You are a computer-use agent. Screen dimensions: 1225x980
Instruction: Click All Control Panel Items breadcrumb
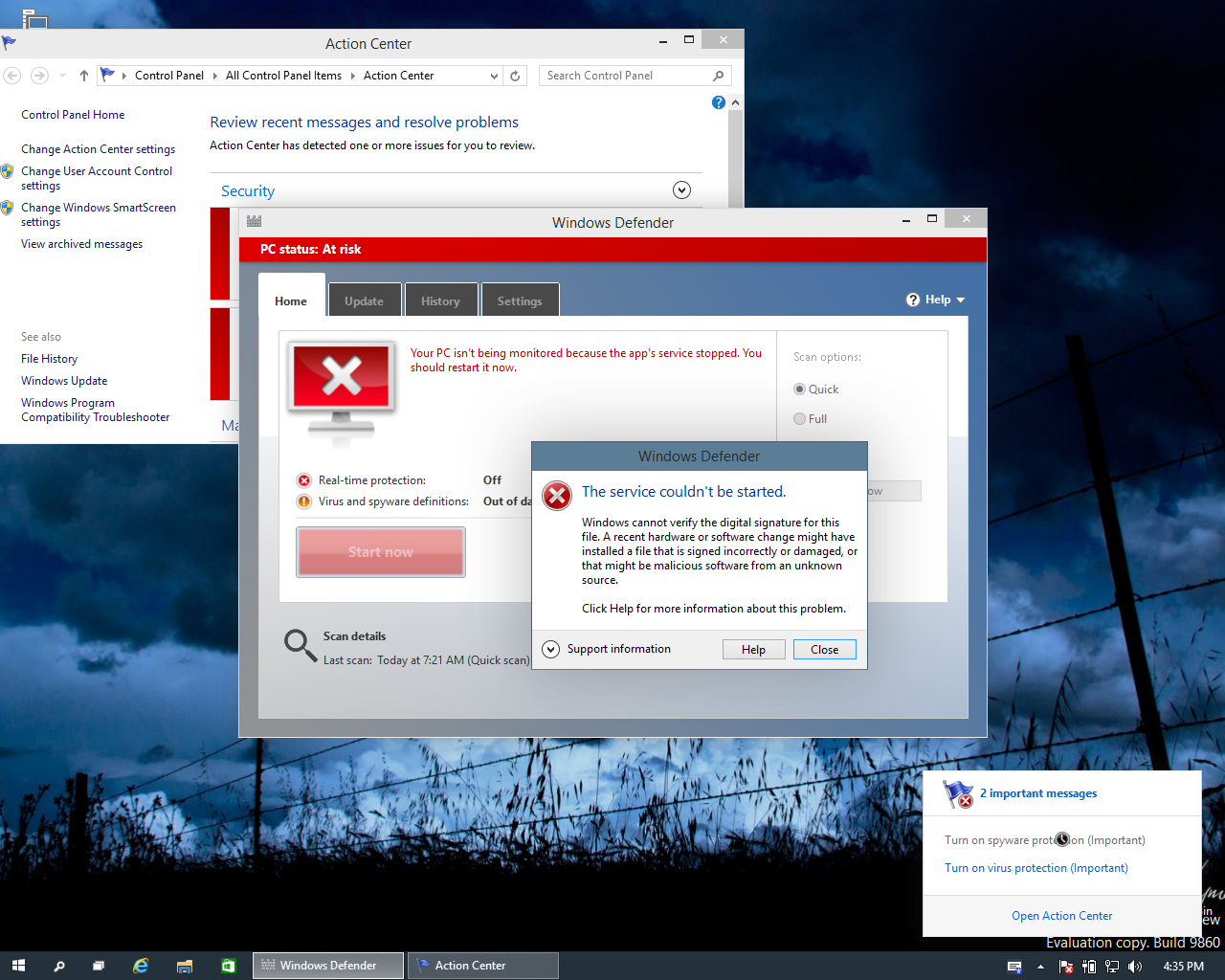(283, 76)
